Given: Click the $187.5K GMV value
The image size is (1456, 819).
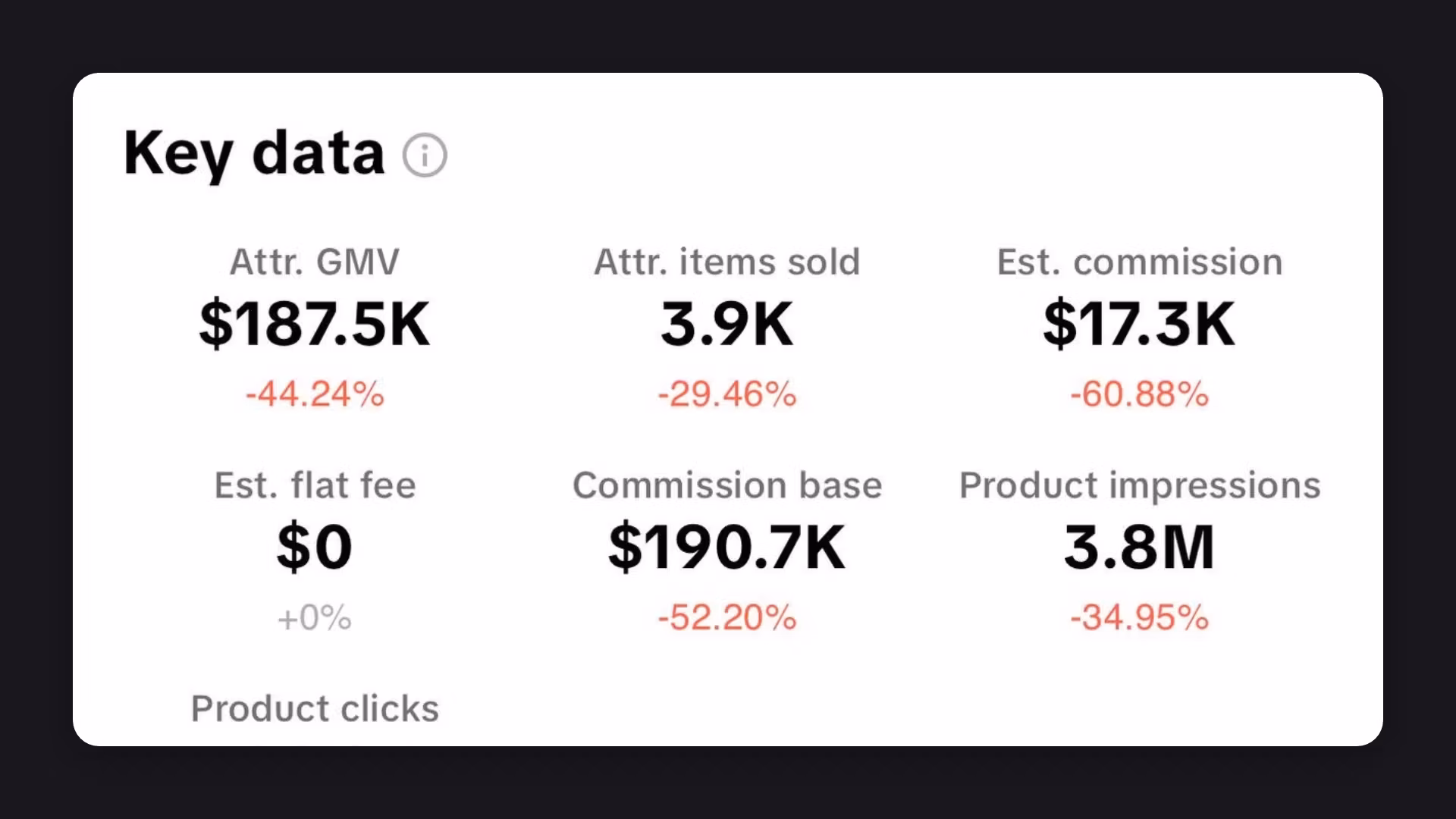Looking at the screenshot, I should pyautogui.click(x=315, y=325).
